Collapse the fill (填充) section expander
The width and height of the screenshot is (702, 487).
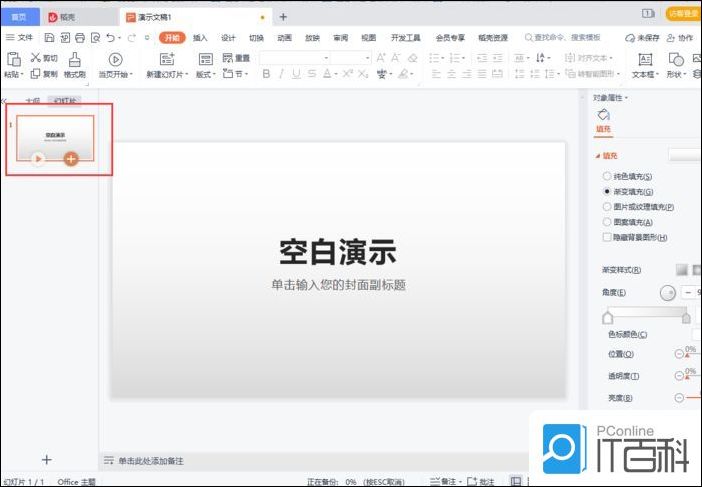tap(597, 156)
